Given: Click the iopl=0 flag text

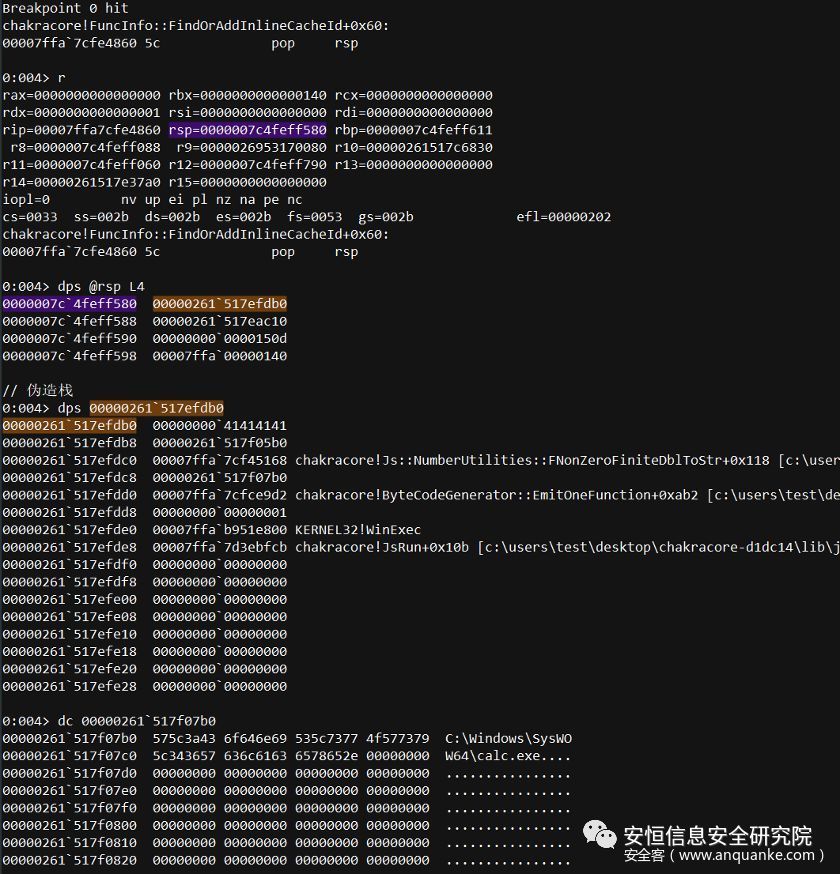Looking at the screenshot, I should 26,200.
